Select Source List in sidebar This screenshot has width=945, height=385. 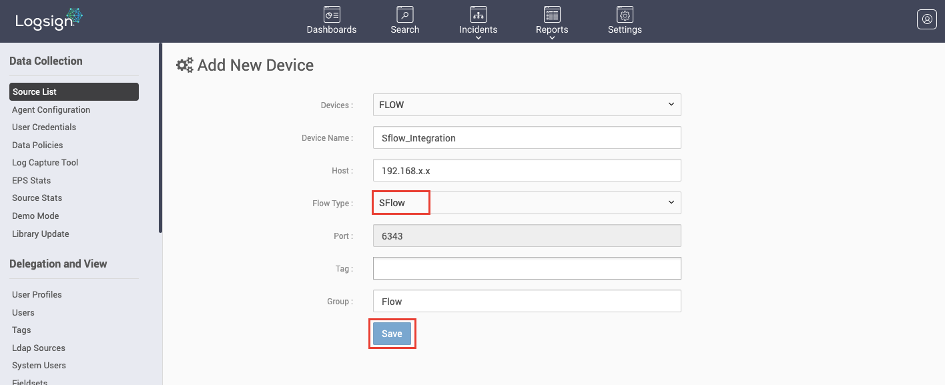click(x=74, y=92)
